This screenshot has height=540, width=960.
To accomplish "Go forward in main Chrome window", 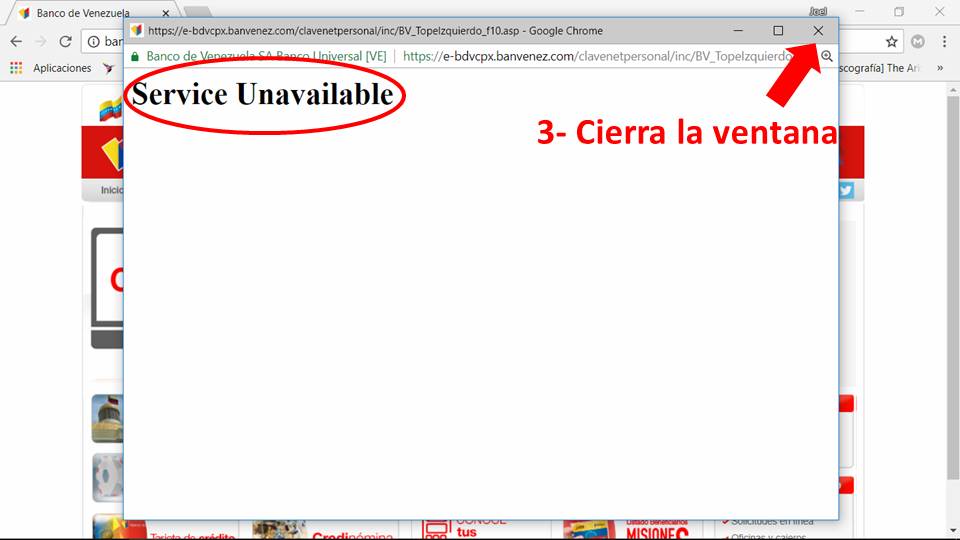I will pyautogui.click(x=41, y=42).
